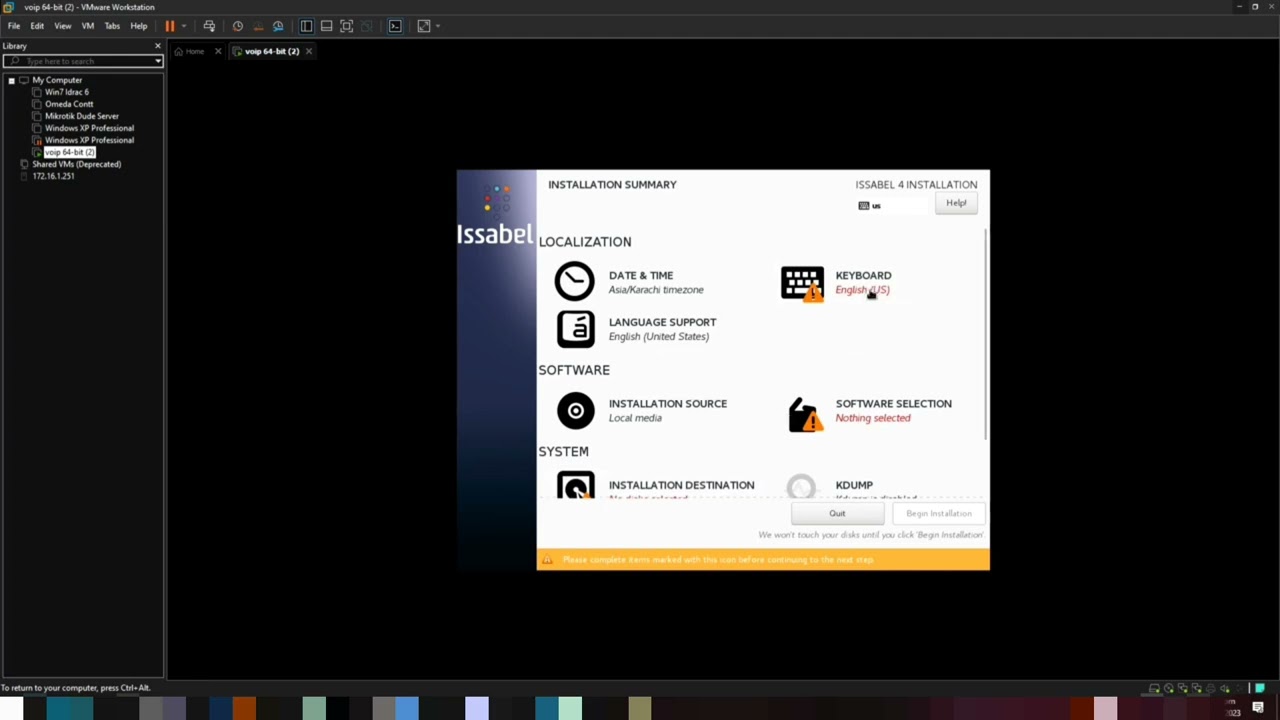Open the console view toolbar icon
This screenshot has height=720, width=1280.
click(395, 26)
